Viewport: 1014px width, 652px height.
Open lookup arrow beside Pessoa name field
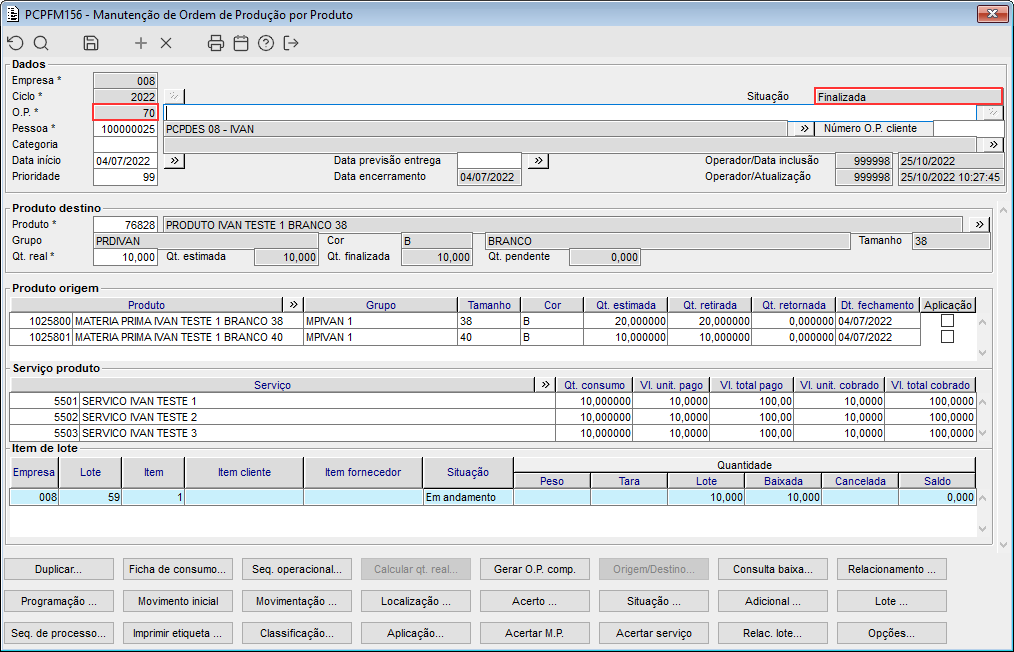(803, 128)
